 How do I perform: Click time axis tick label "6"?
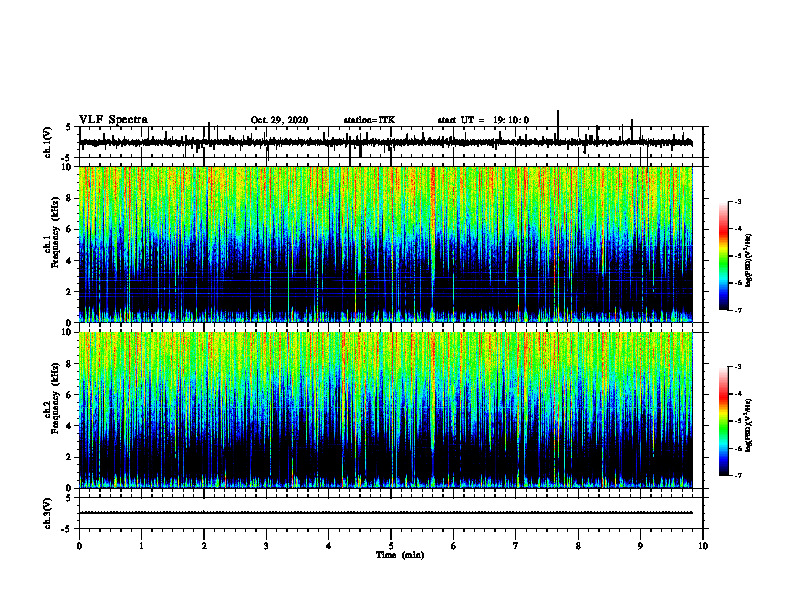pos(454,546)
